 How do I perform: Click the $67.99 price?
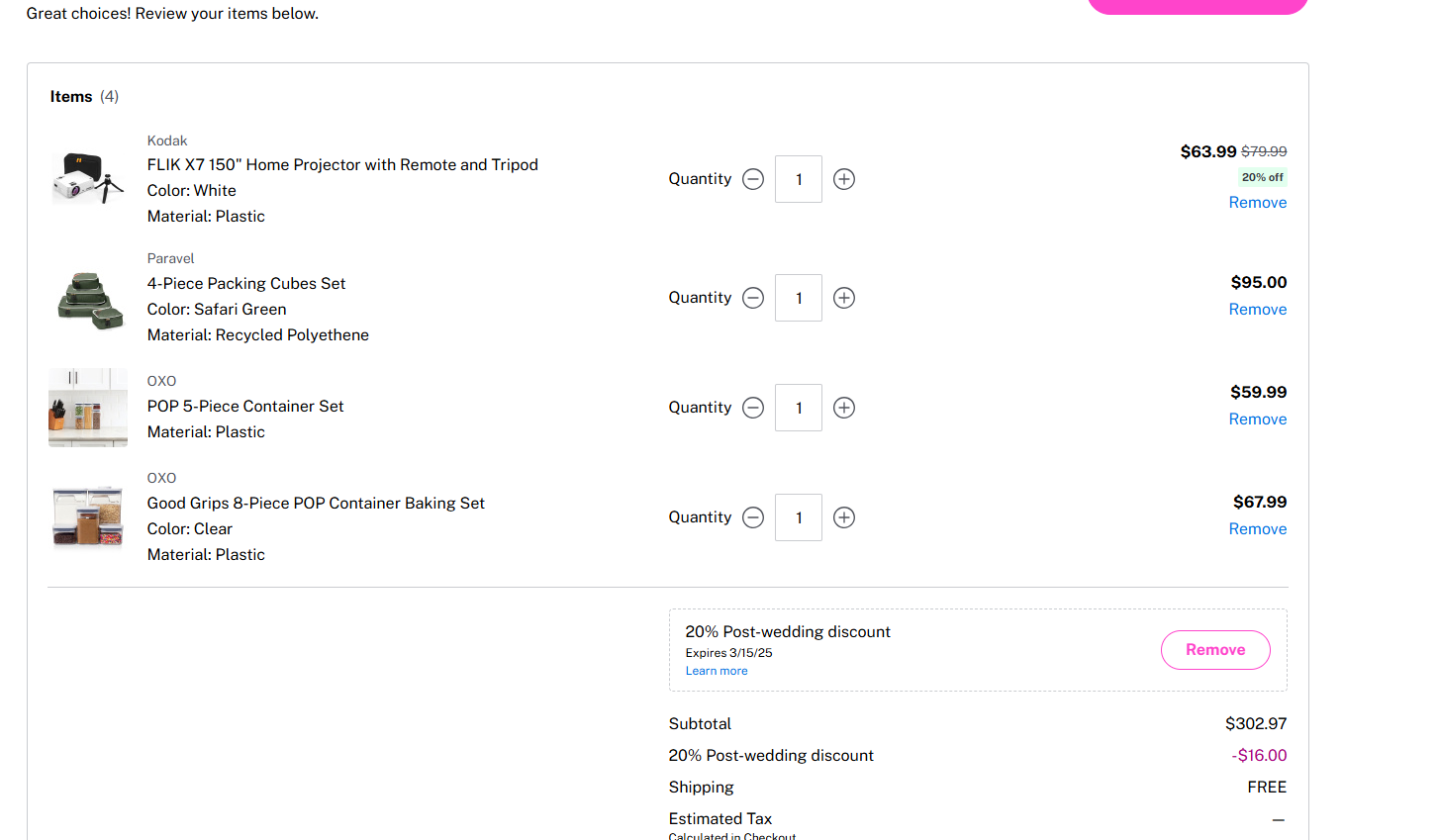[x=1260, y=502]
